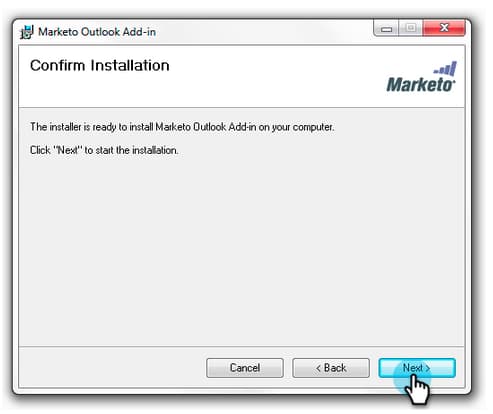Viewport: 493px width, 414px height.
Task: Click the Marketo signal bars logo icon
Action: click(x=445, y=69)
